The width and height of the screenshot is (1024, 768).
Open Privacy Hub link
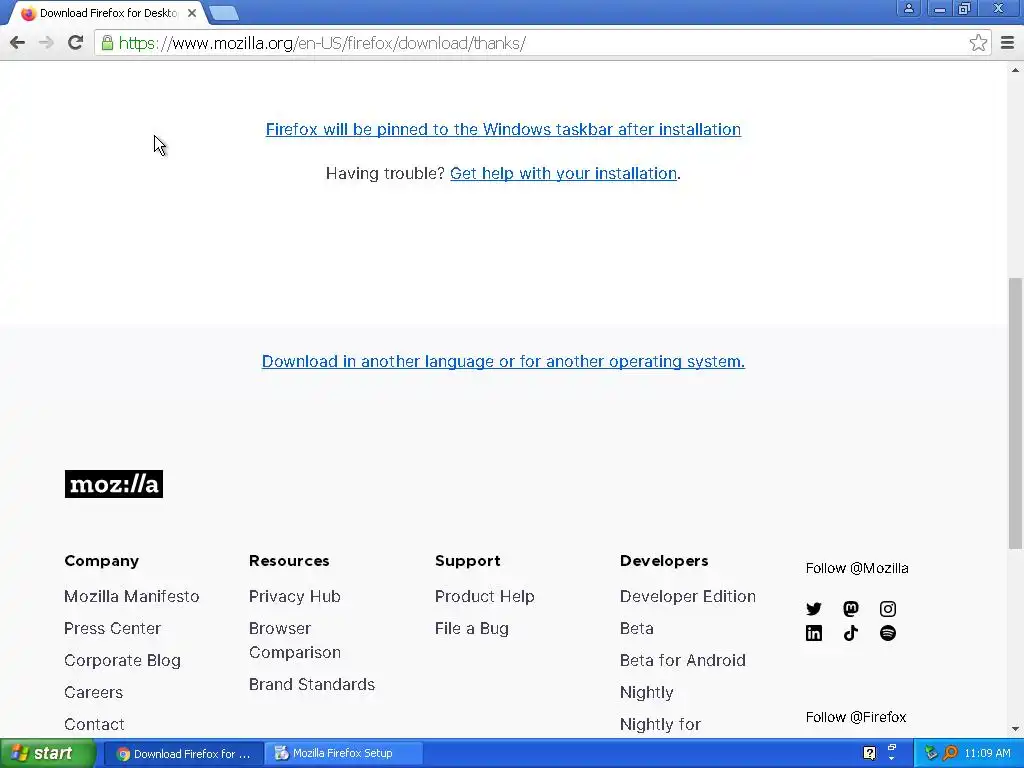tap(295, 596)
